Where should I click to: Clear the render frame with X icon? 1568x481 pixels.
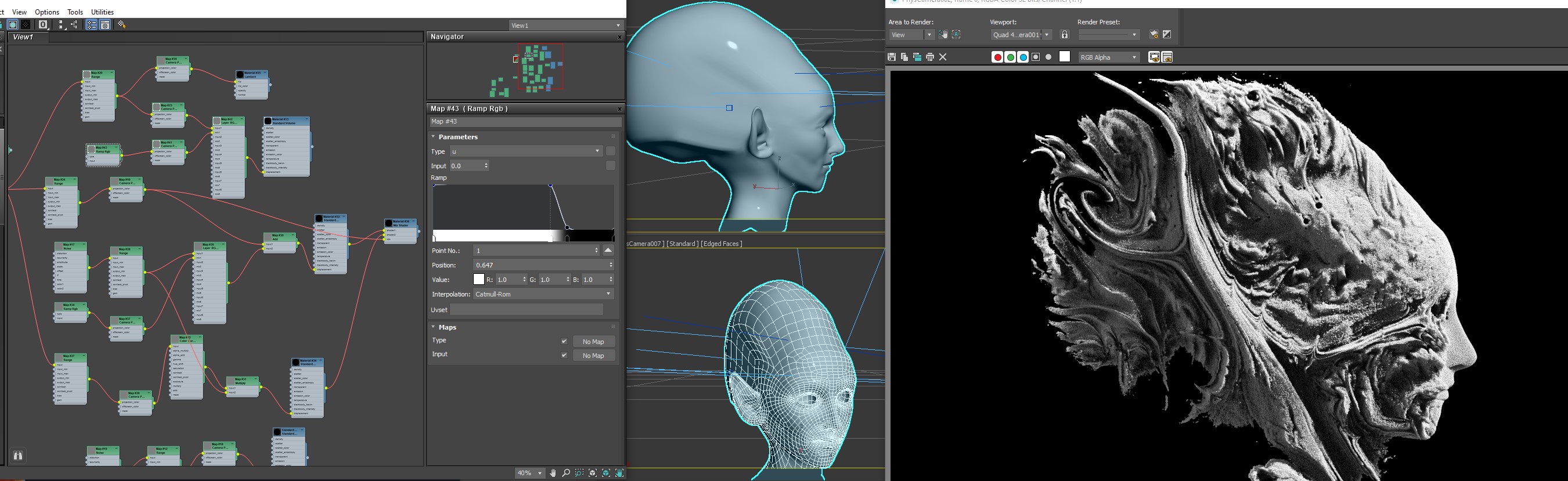pyautogui.click(x=943, y=57)
